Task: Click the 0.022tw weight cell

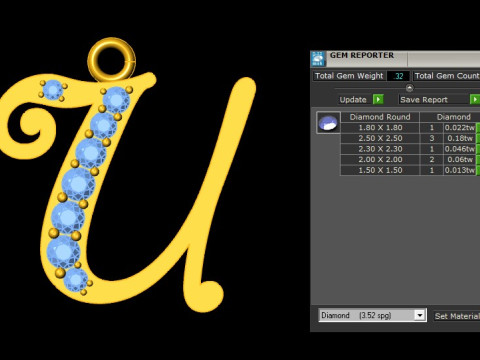Action: (x=460, y=128)
